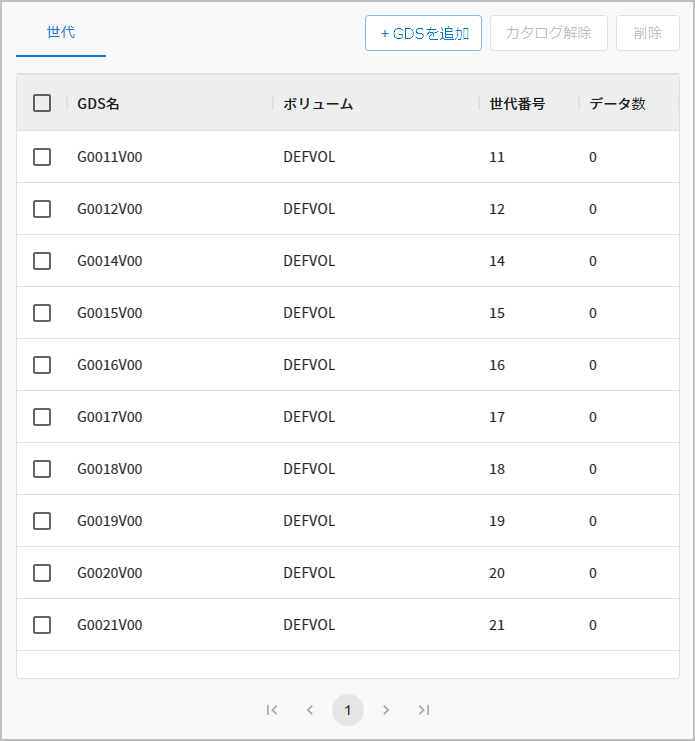Viewport: 695px width, 741px height.
Task: Go to the next page
Action: pyautogui.click(x=386, y=710)
